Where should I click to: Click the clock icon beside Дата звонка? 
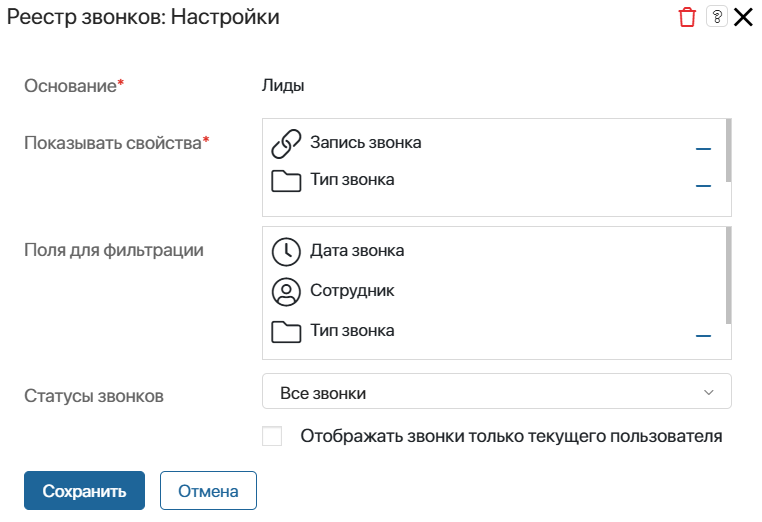tap(286, 252)
